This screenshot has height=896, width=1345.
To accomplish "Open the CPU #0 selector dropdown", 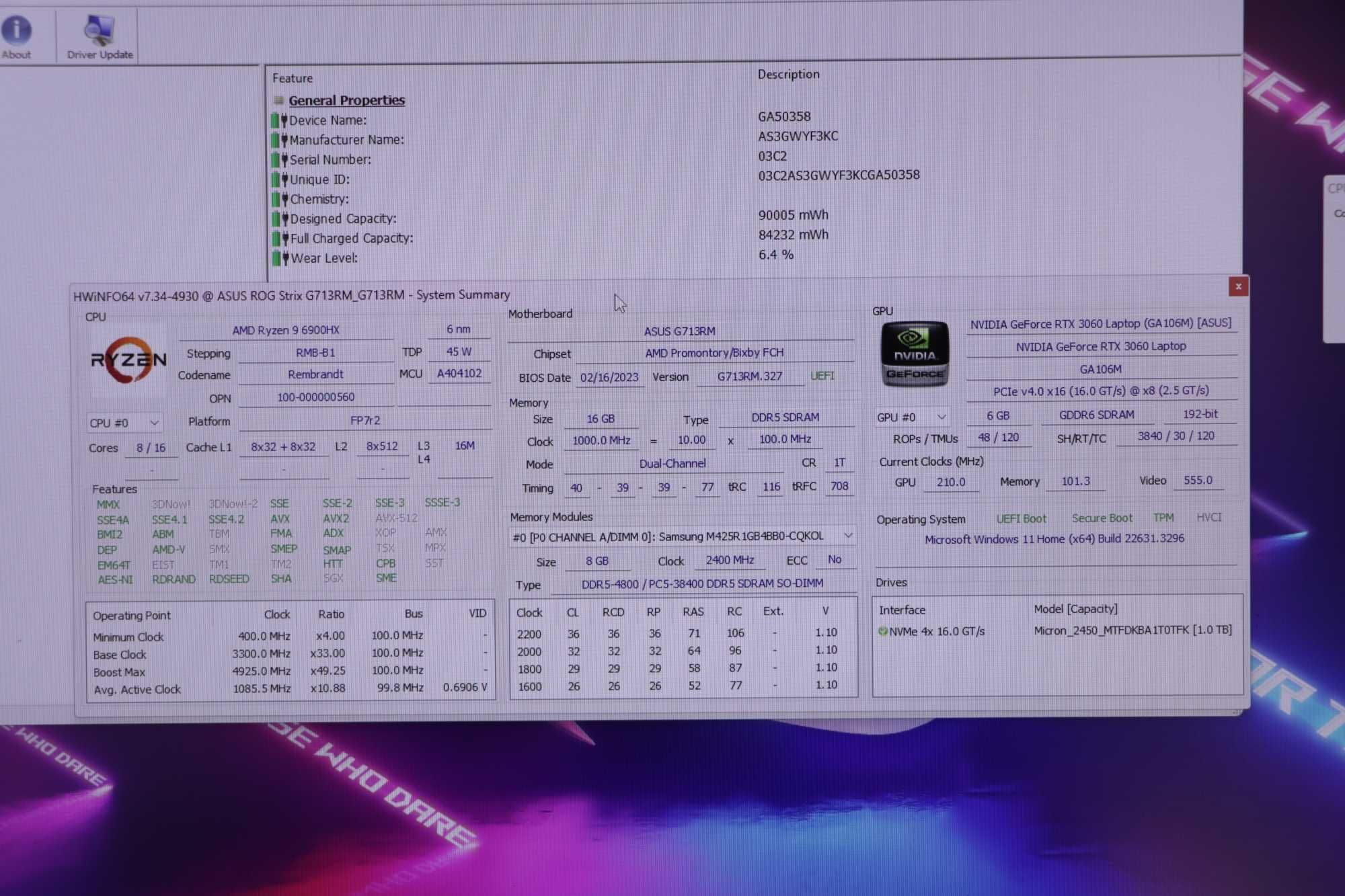I will (124, 423).
